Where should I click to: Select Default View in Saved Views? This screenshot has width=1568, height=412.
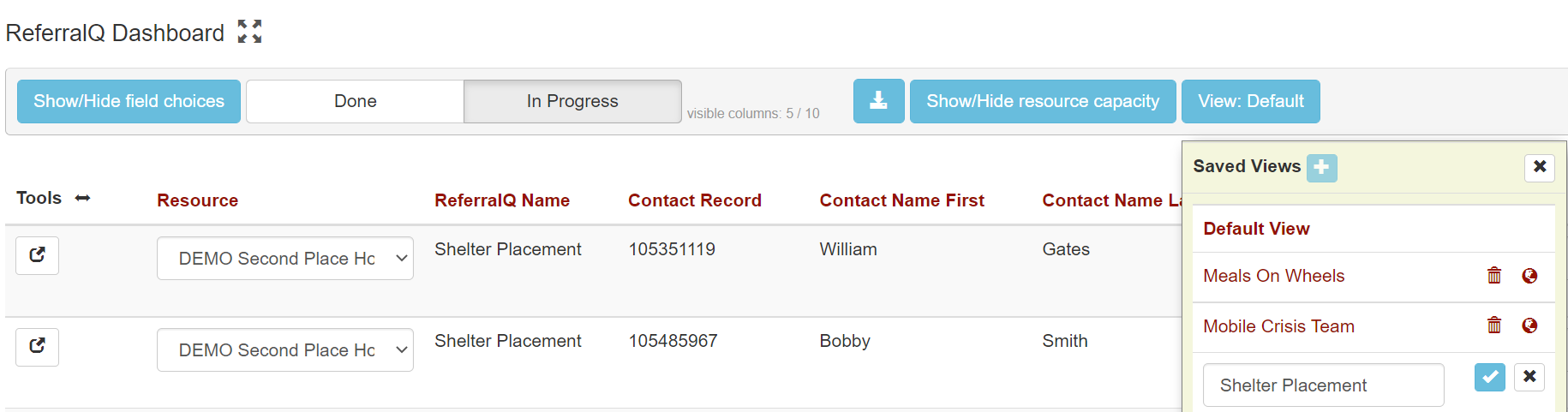(1256, 229)
